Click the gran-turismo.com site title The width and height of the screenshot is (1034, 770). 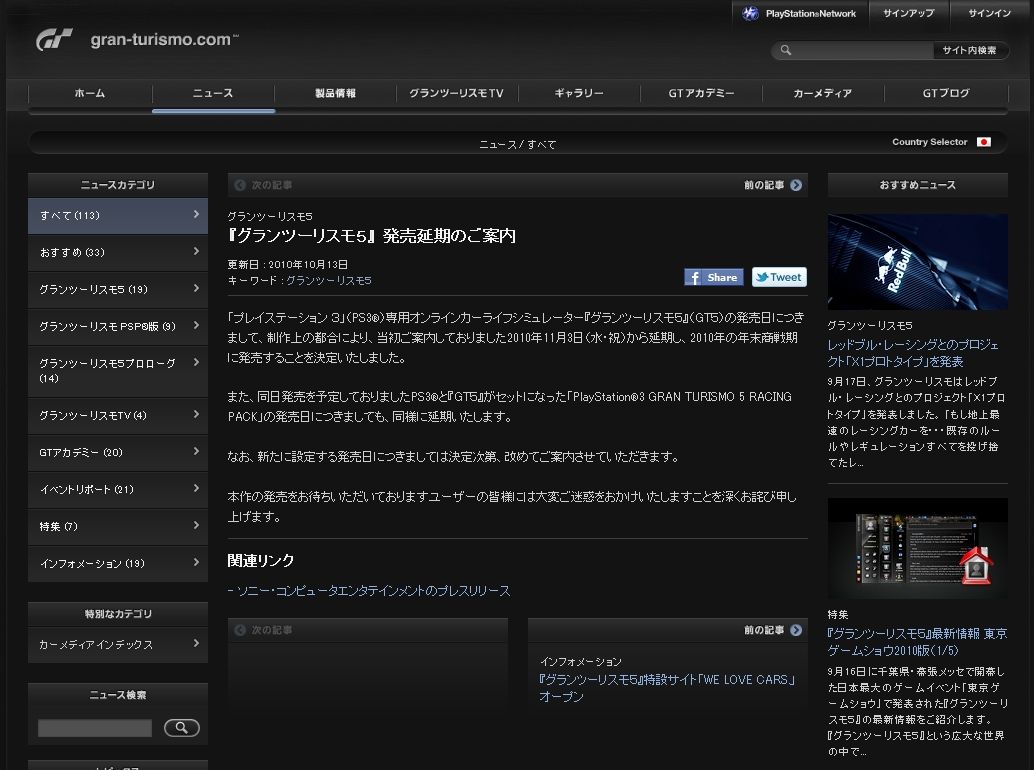pos(164,40)
